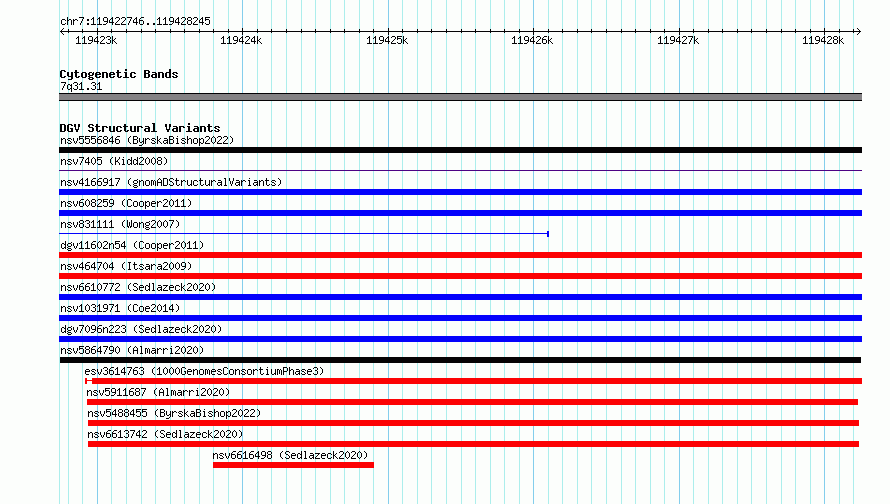
Task: Open variant label nsv464704 (Itsara2009)
Action: [x=126, y=266]
